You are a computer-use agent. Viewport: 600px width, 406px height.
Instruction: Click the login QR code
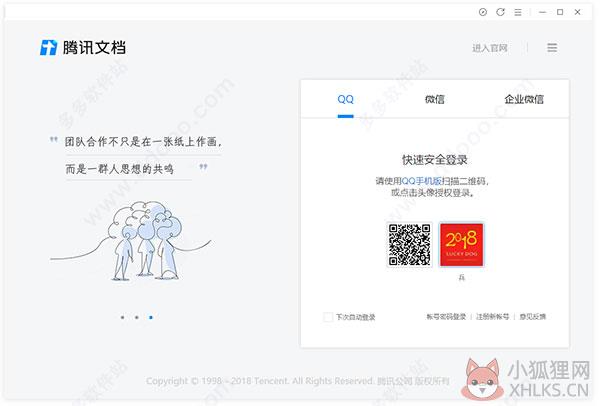pos(409,245)
